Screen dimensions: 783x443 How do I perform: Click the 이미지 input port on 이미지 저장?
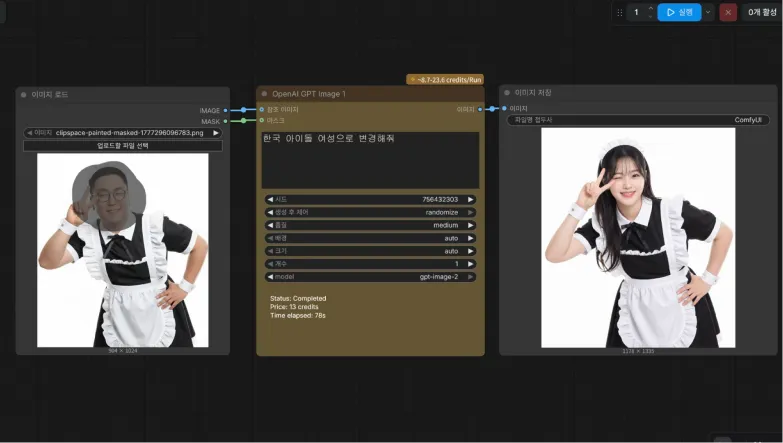coord(504,108)
